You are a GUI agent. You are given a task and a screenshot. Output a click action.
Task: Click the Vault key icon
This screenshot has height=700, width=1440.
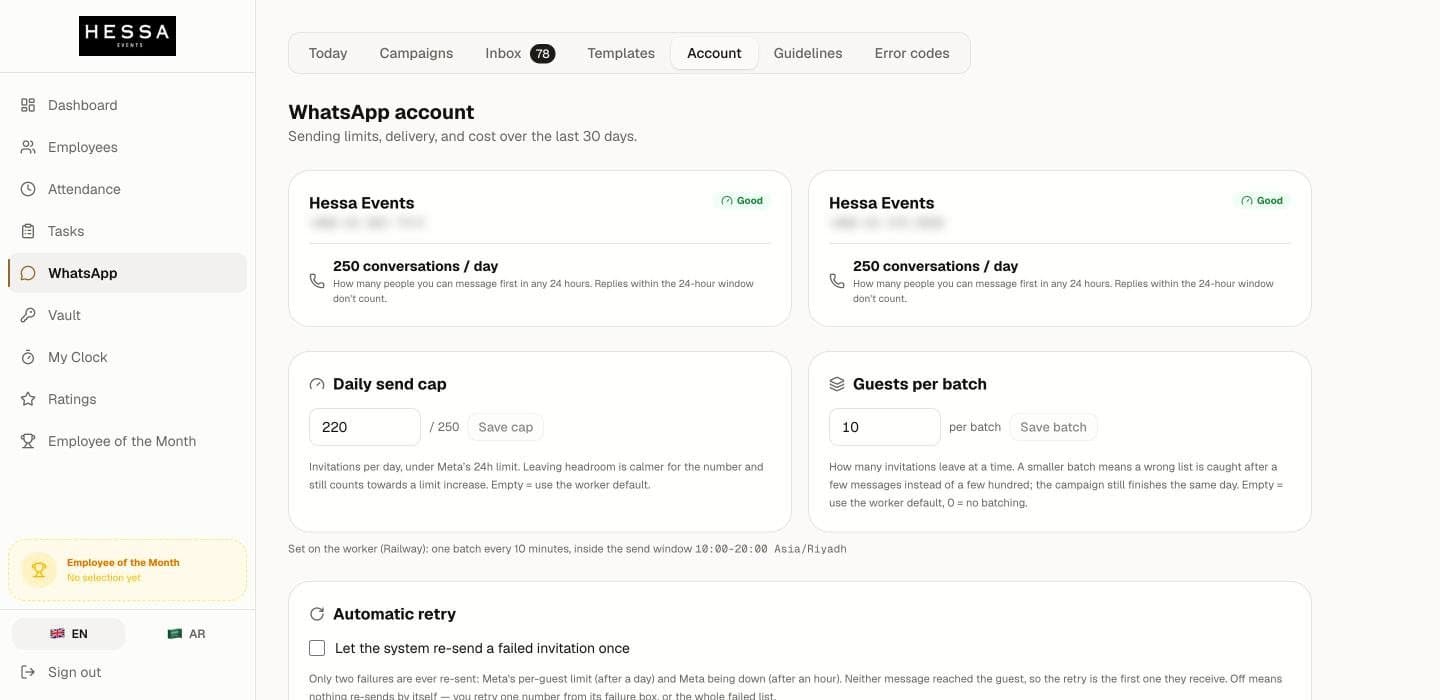28,315
